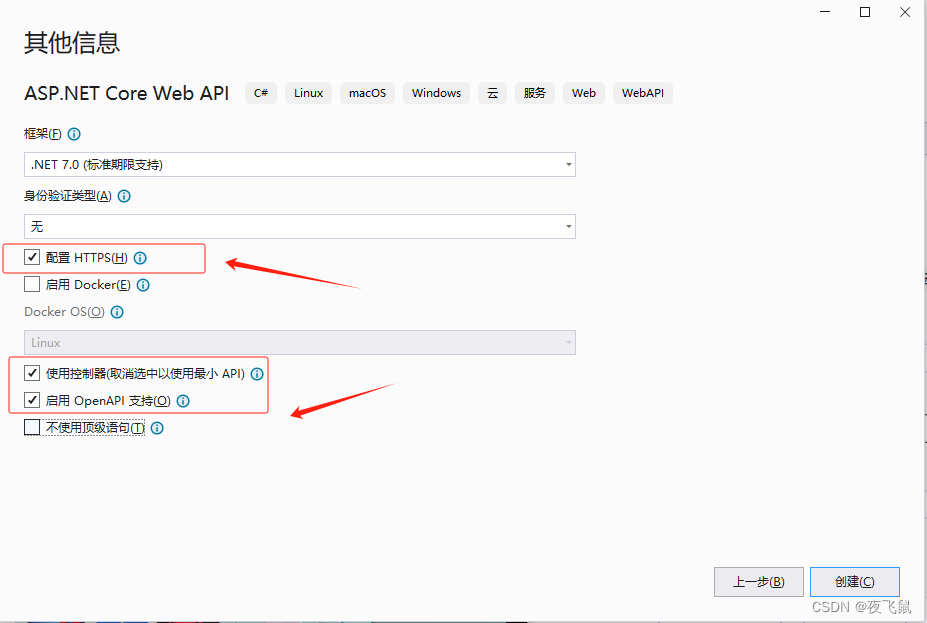Image resolution: width=927 pixels, height=623 pixels.
Task: Click the 身份验证类型(A) label
Action: [x=67, y=196]
